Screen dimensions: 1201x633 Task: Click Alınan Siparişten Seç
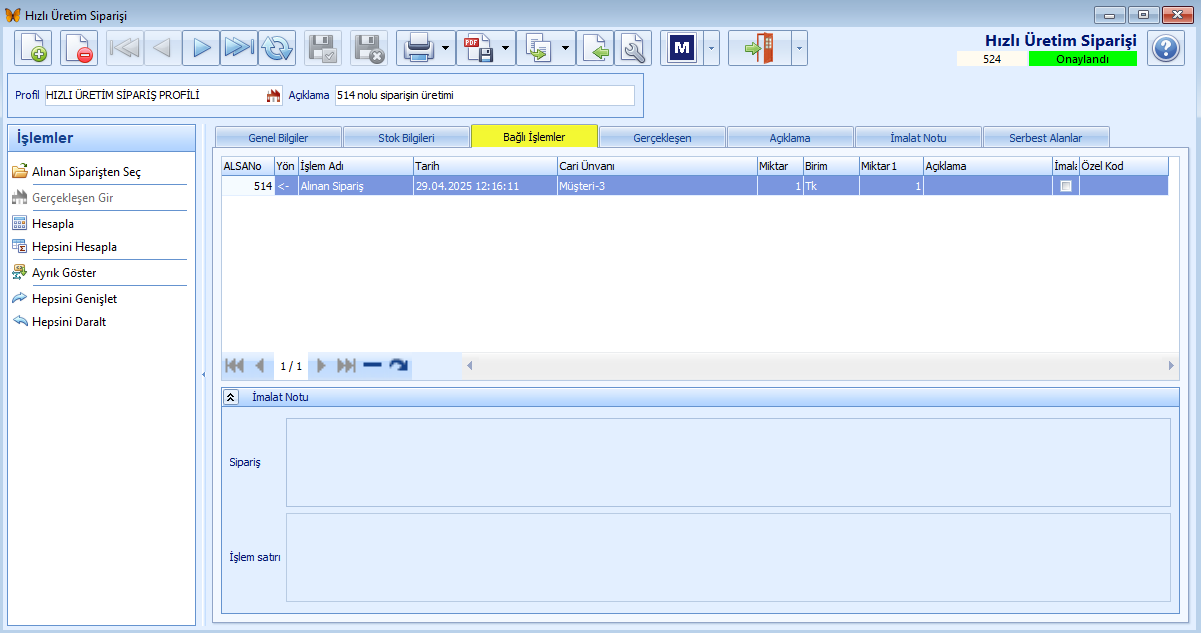click(x=86, y=172)
